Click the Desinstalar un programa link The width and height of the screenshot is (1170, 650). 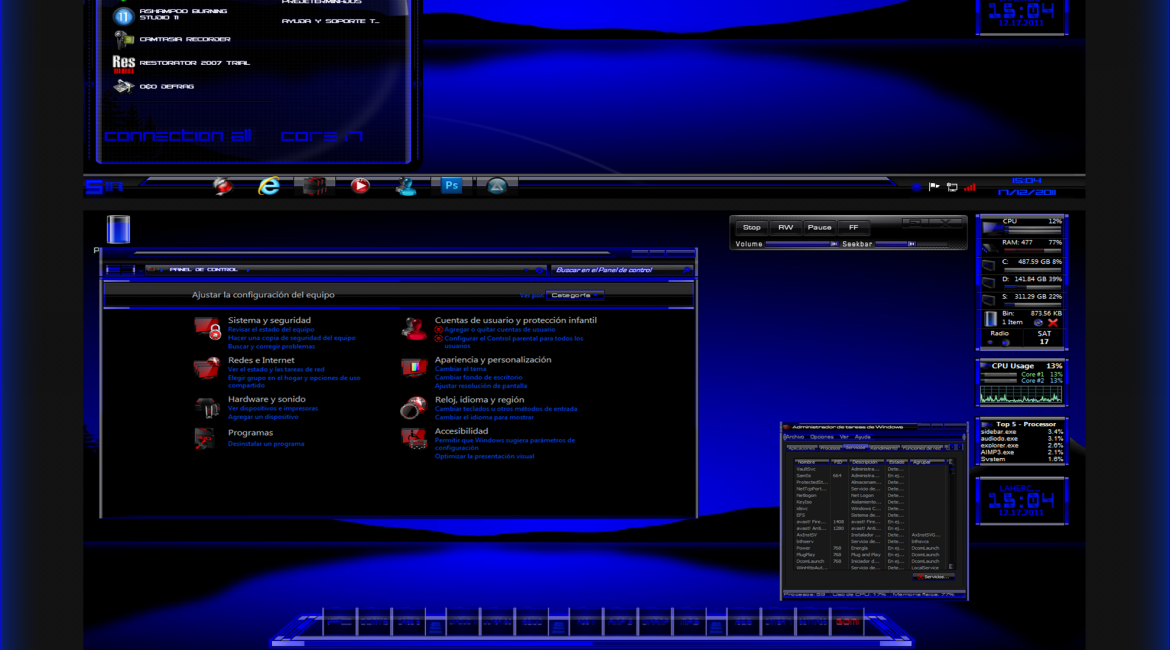tap(266, 444)
